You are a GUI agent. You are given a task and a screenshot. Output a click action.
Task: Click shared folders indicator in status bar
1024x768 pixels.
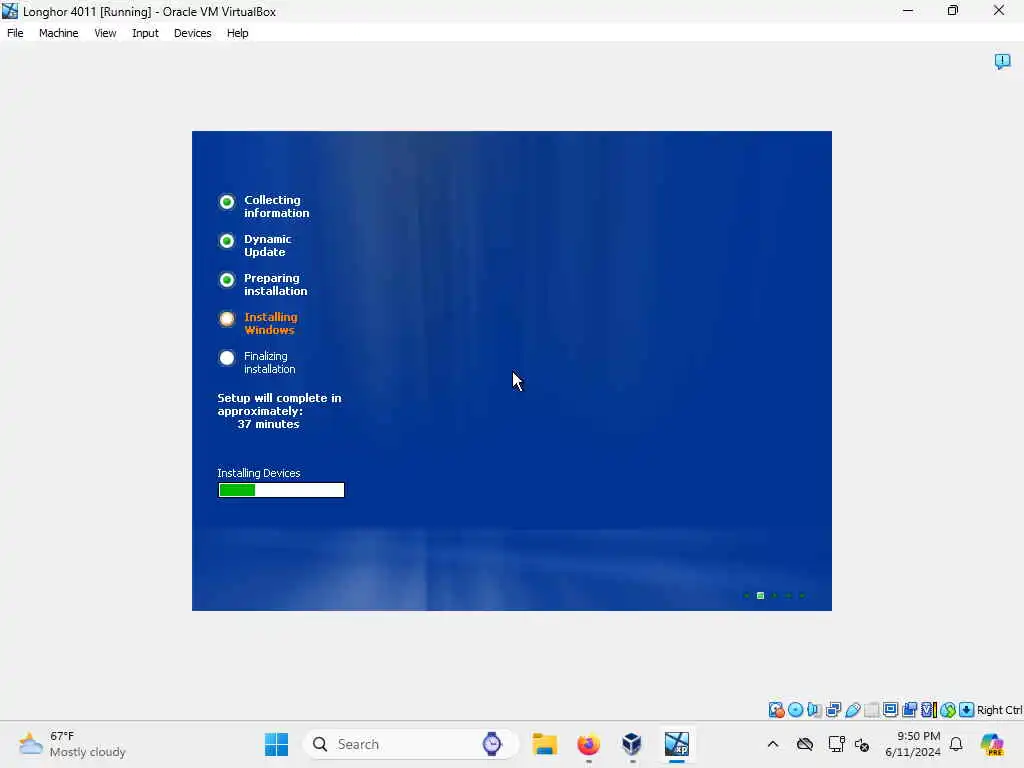[x=871, y=710]
